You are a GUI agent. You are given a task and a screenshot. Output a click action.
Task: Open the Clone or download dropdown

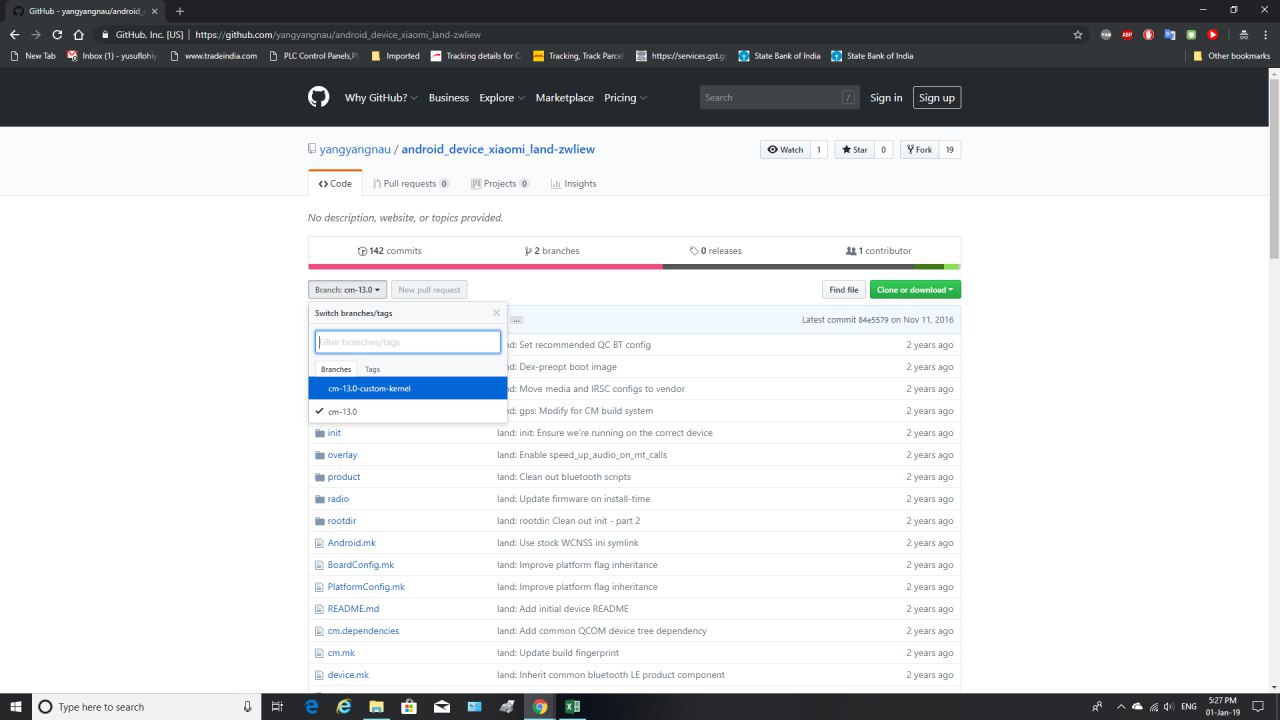(x=915, y=290)
